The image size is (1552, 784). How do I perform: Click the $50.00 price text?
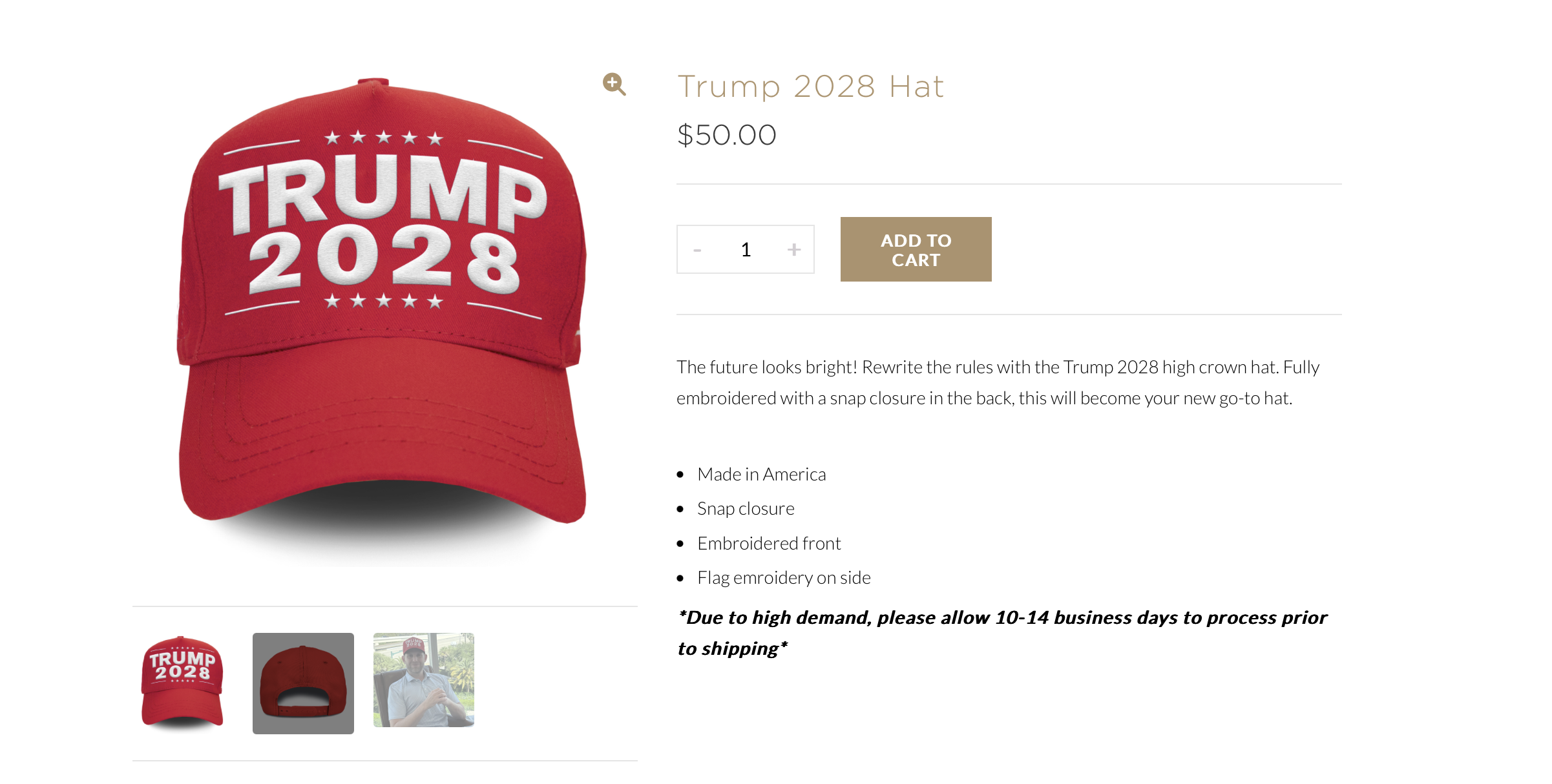(x=726, y=135)
